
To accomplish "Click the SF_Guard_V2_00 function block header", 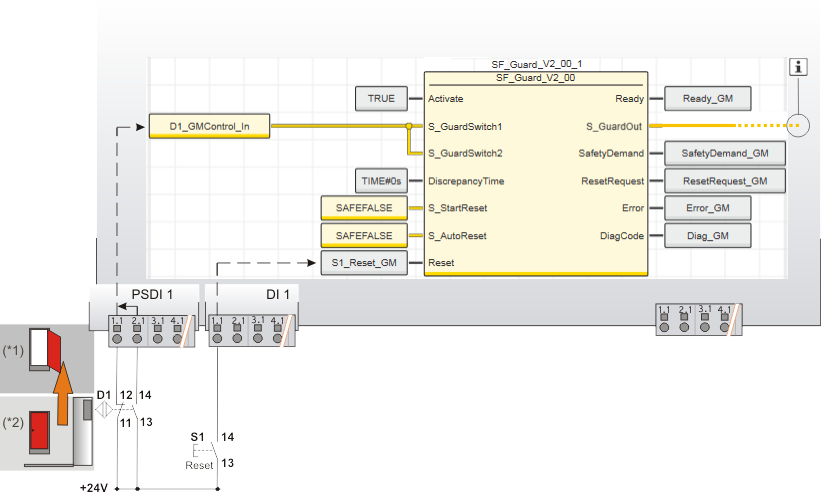I will click(534, 76).
